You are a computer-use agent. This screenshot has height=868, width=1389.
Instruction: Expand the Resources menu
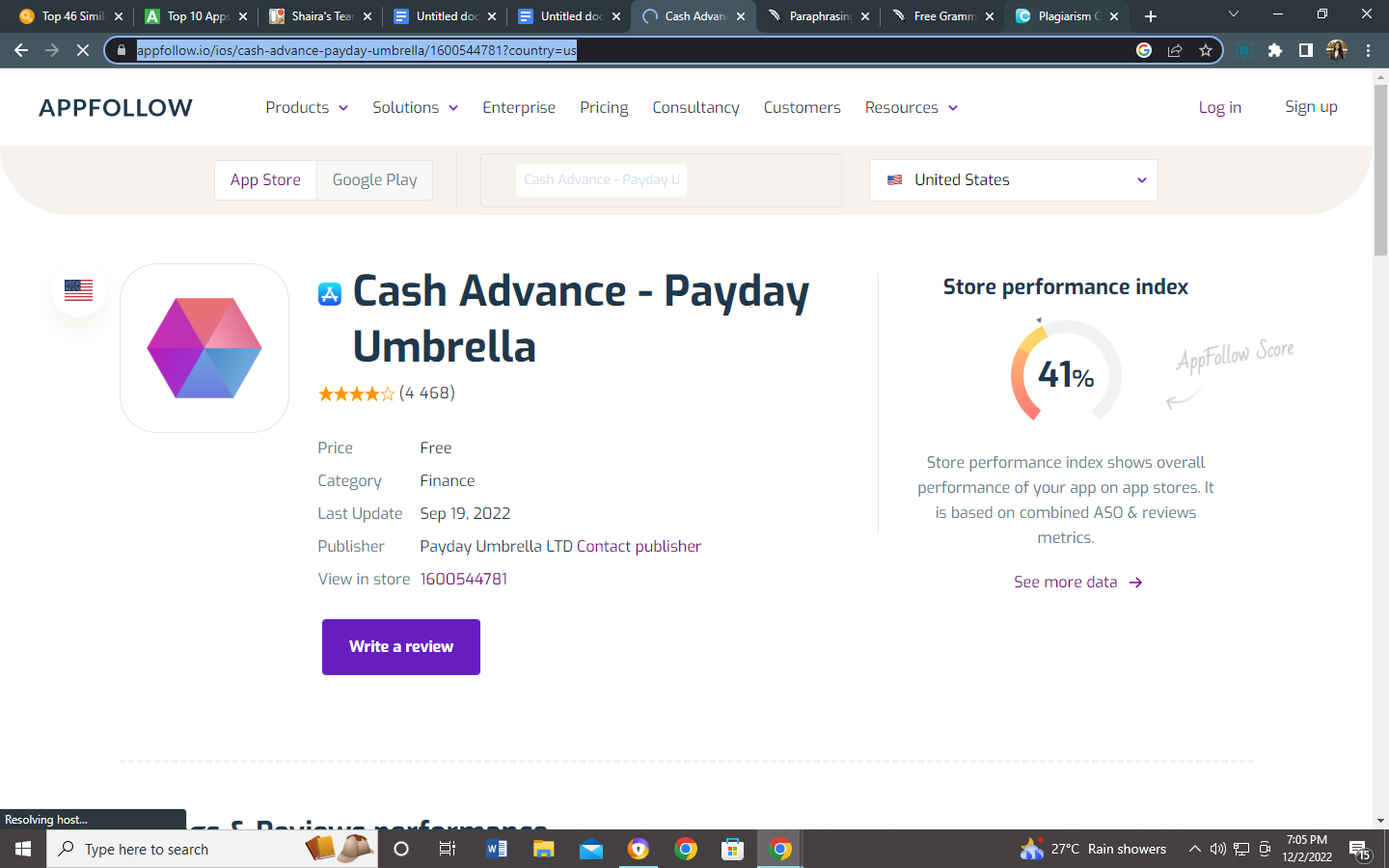pos(911,108)
